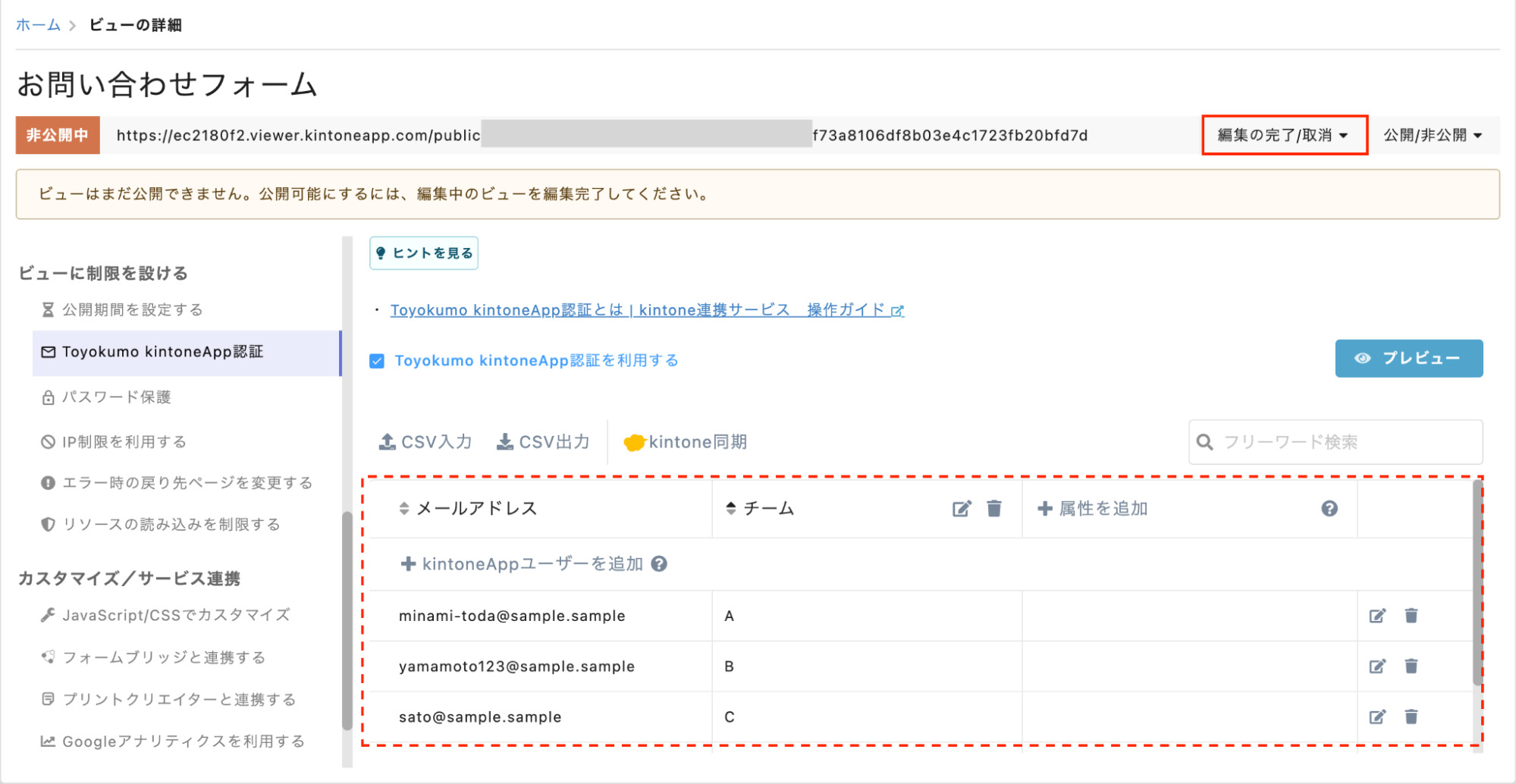Open the ヒントを見る panel
Viewport: 1516px width, 784px height.
pyautogui.click(x=424, y=252)
